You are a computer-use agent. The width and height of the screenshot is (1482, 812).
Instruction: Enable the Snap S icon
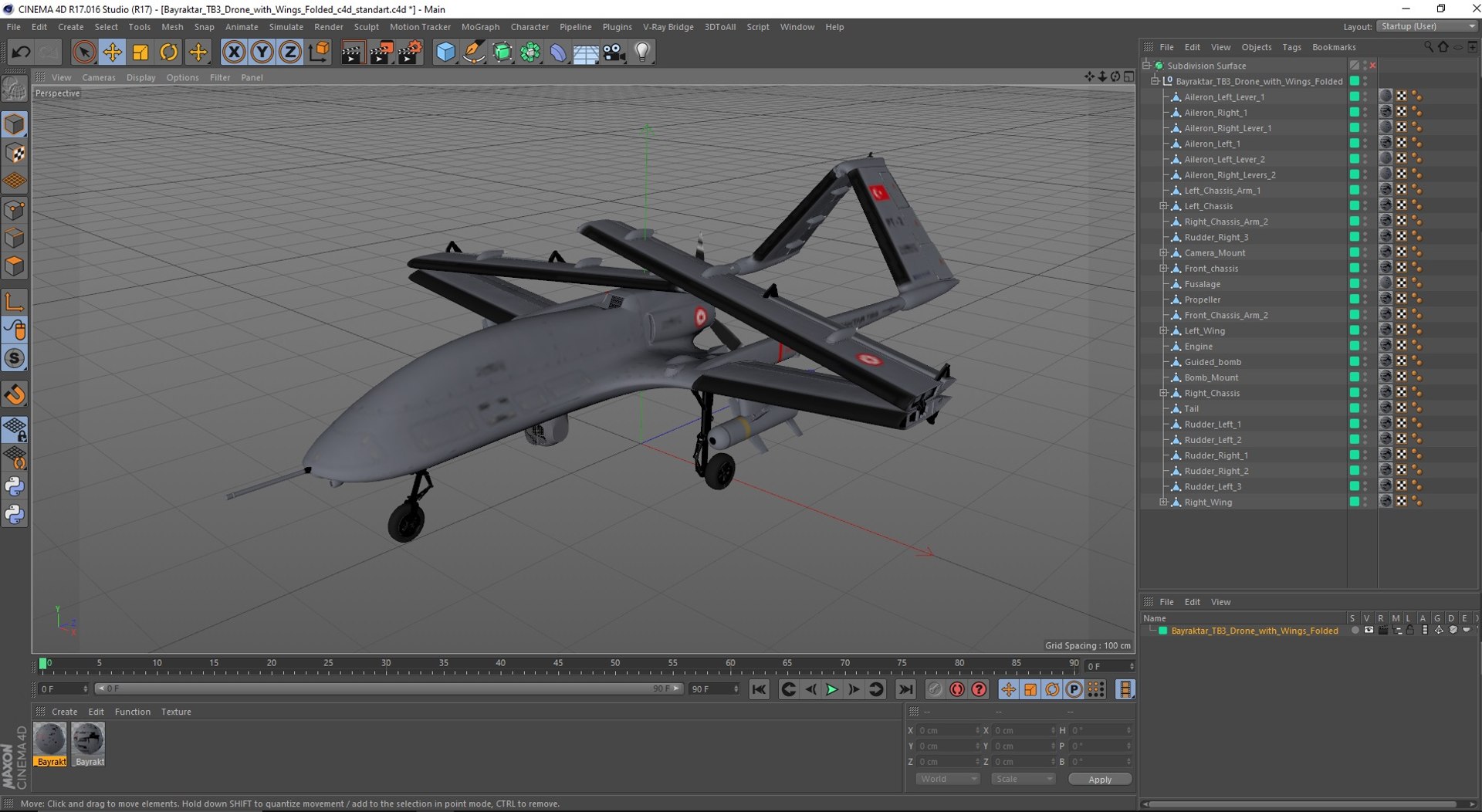pyautogui.click(x=15, y=358)
